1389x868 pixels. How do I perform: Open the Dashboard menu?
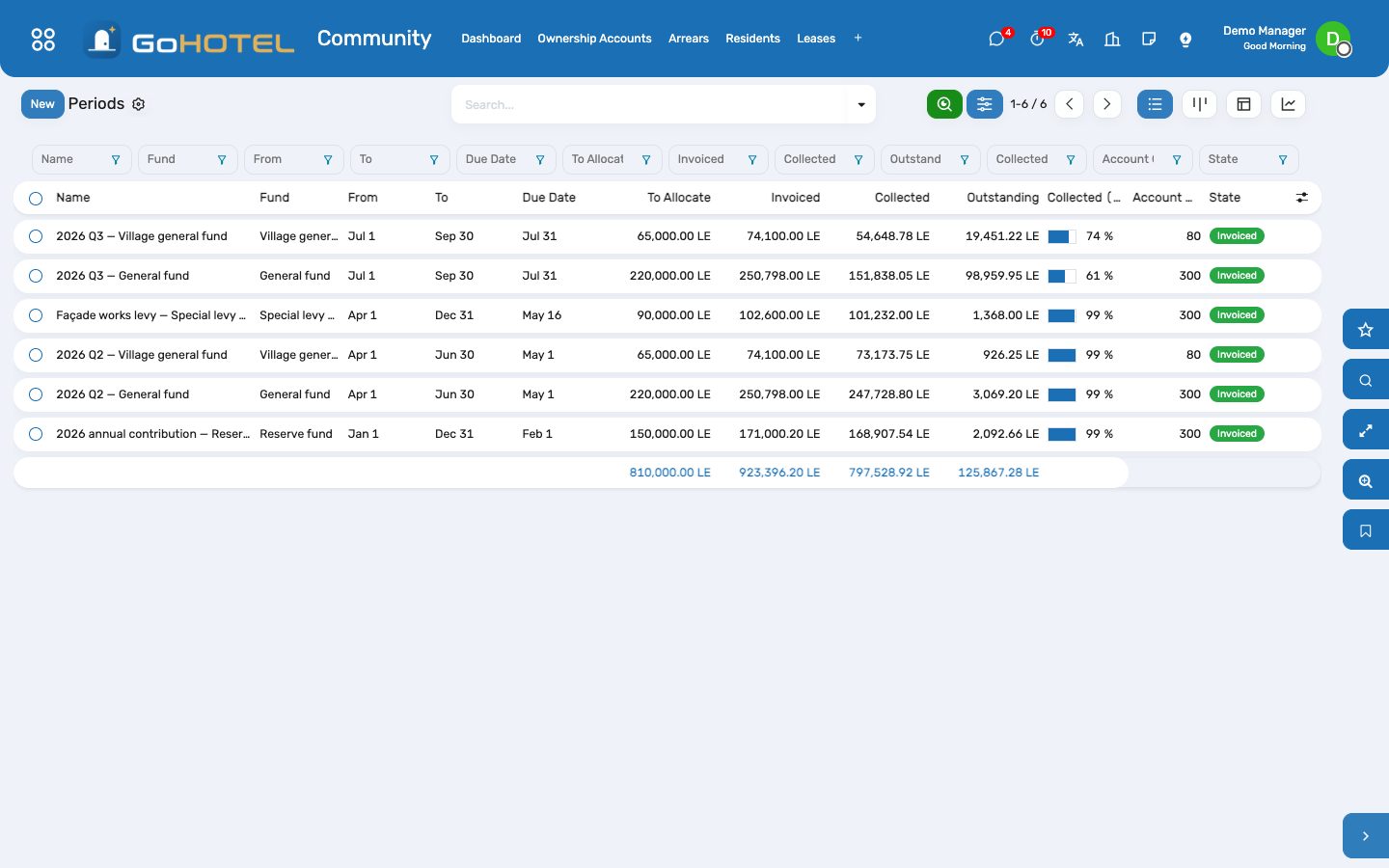pos(491,39)
